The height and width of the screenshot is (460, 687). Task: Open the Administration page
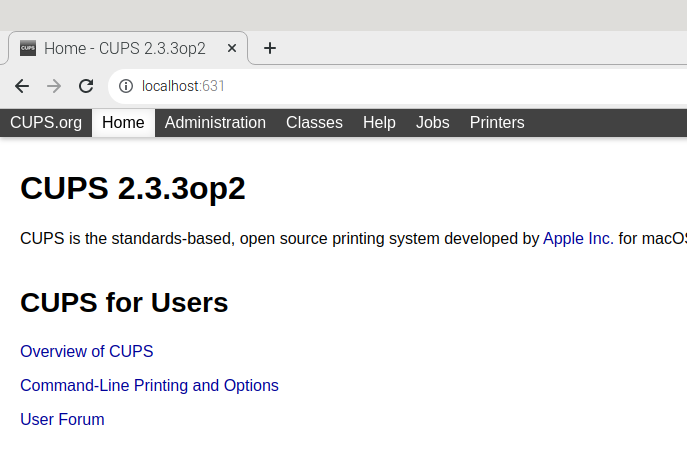pos(215,123)
